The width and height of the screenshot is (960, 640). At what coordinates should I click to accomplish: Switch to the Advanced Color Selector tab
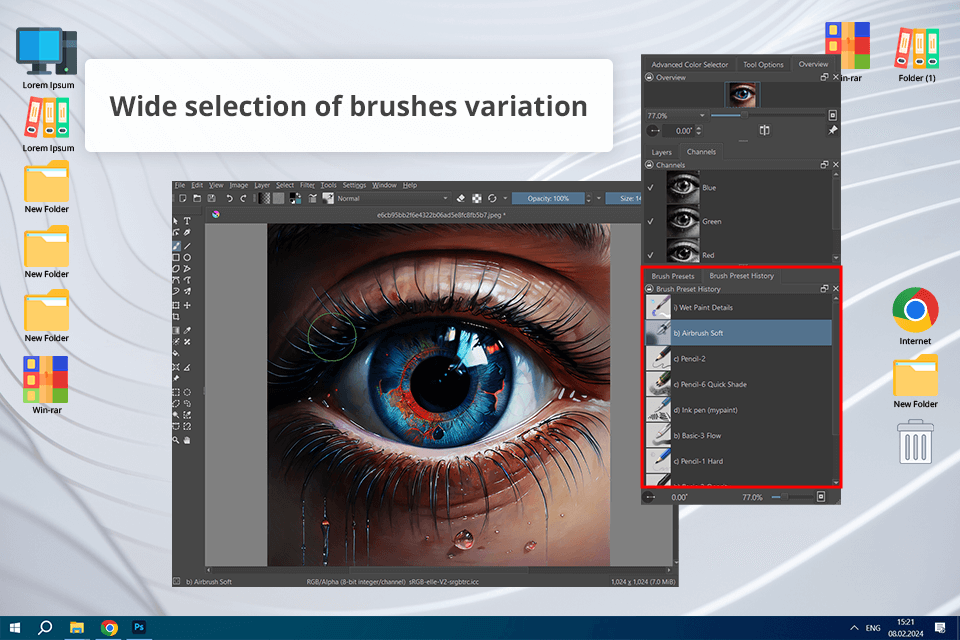click(x=689, y=64)
